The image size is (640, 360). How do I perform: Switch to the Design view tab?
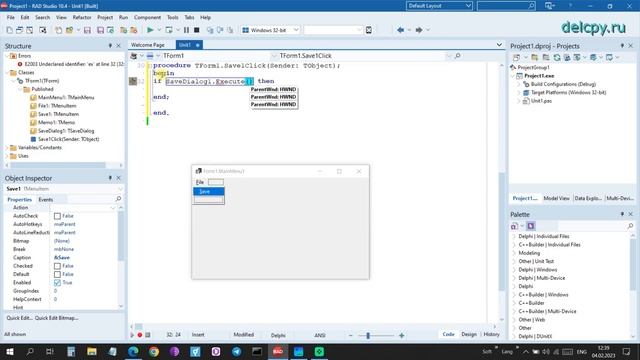pos(469,334)
